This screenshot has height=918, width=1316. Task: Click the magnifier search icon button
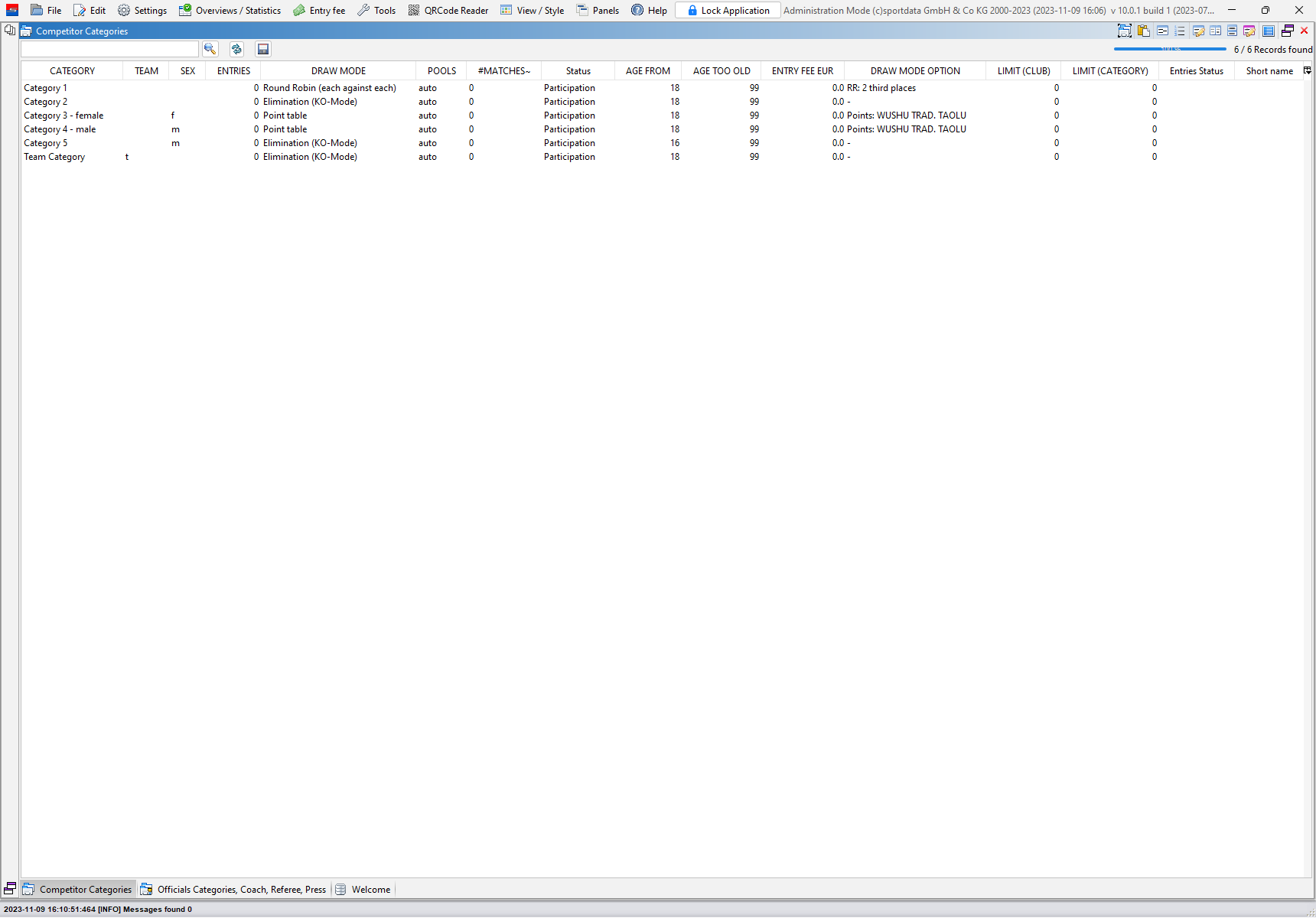click(210, 49)
